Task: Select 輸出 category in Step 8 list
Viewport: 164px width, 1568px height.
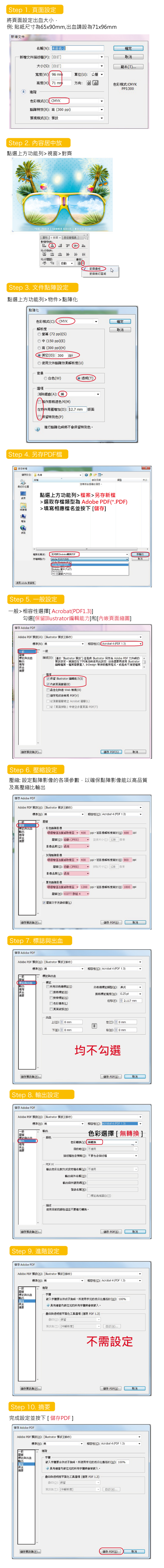Action: [x=27, y=1141]
